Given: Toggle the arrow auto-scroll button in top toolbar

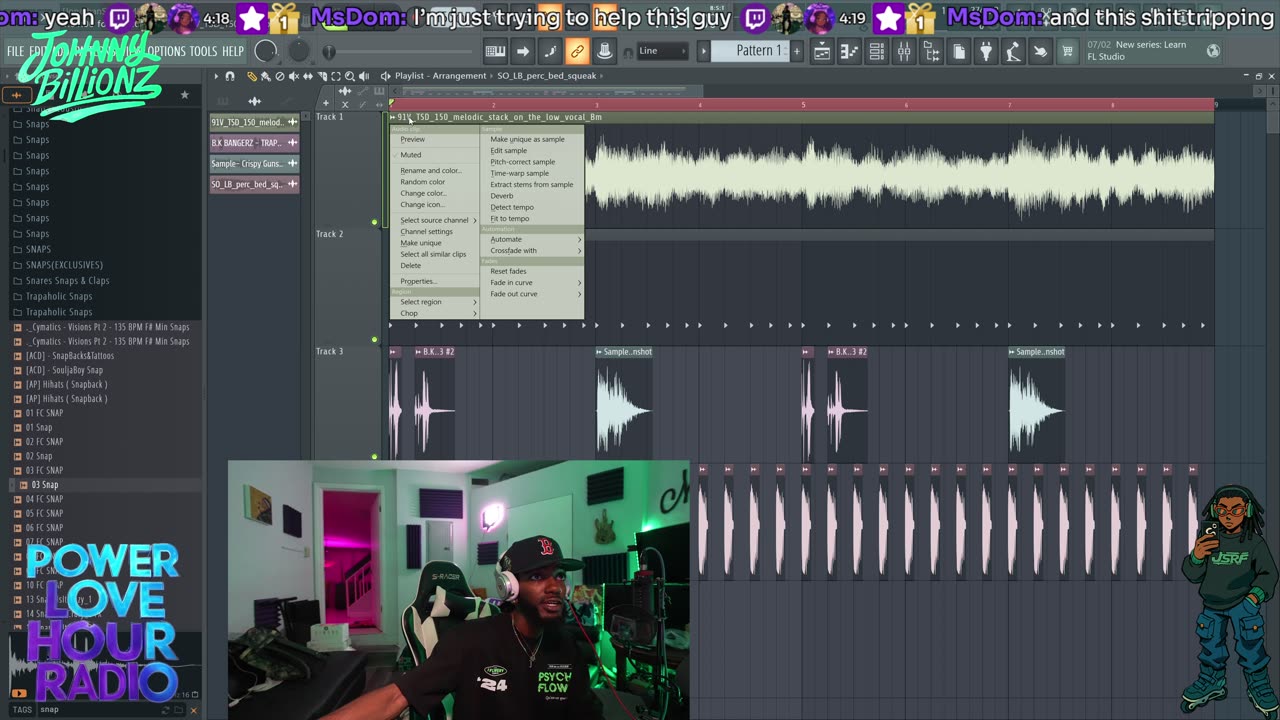Looking at the screenshot, I should coord(522,51).
